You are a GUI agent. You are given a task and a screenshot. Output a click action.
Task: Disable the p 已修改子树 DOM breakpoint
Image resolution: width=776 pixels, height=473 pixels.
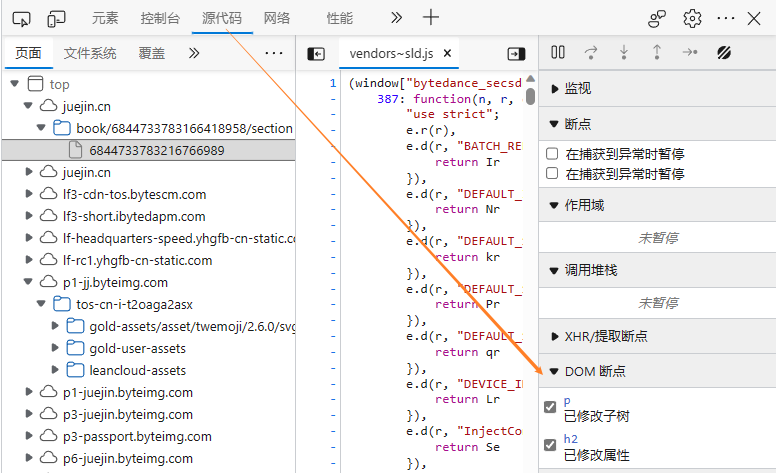[x=550, y=407]
